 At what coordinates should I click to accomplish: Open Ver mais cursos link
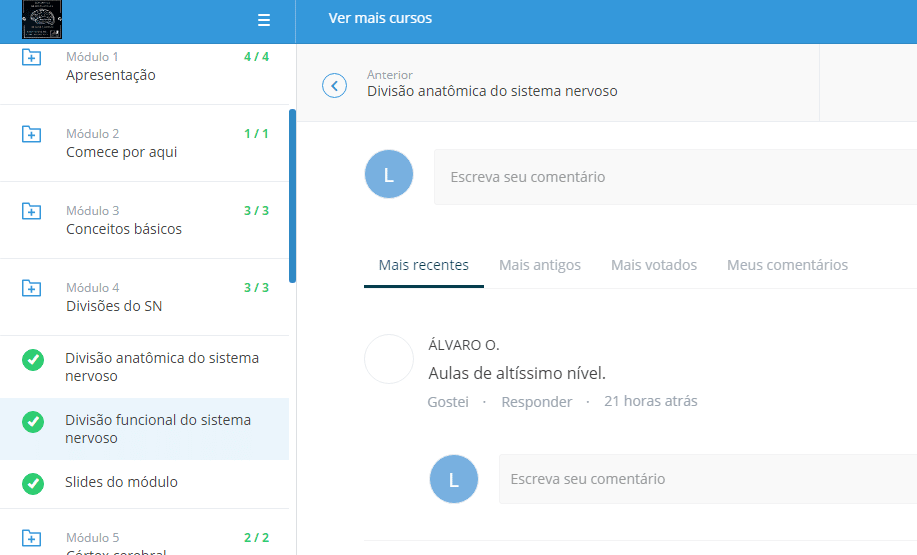pos(380,18)
